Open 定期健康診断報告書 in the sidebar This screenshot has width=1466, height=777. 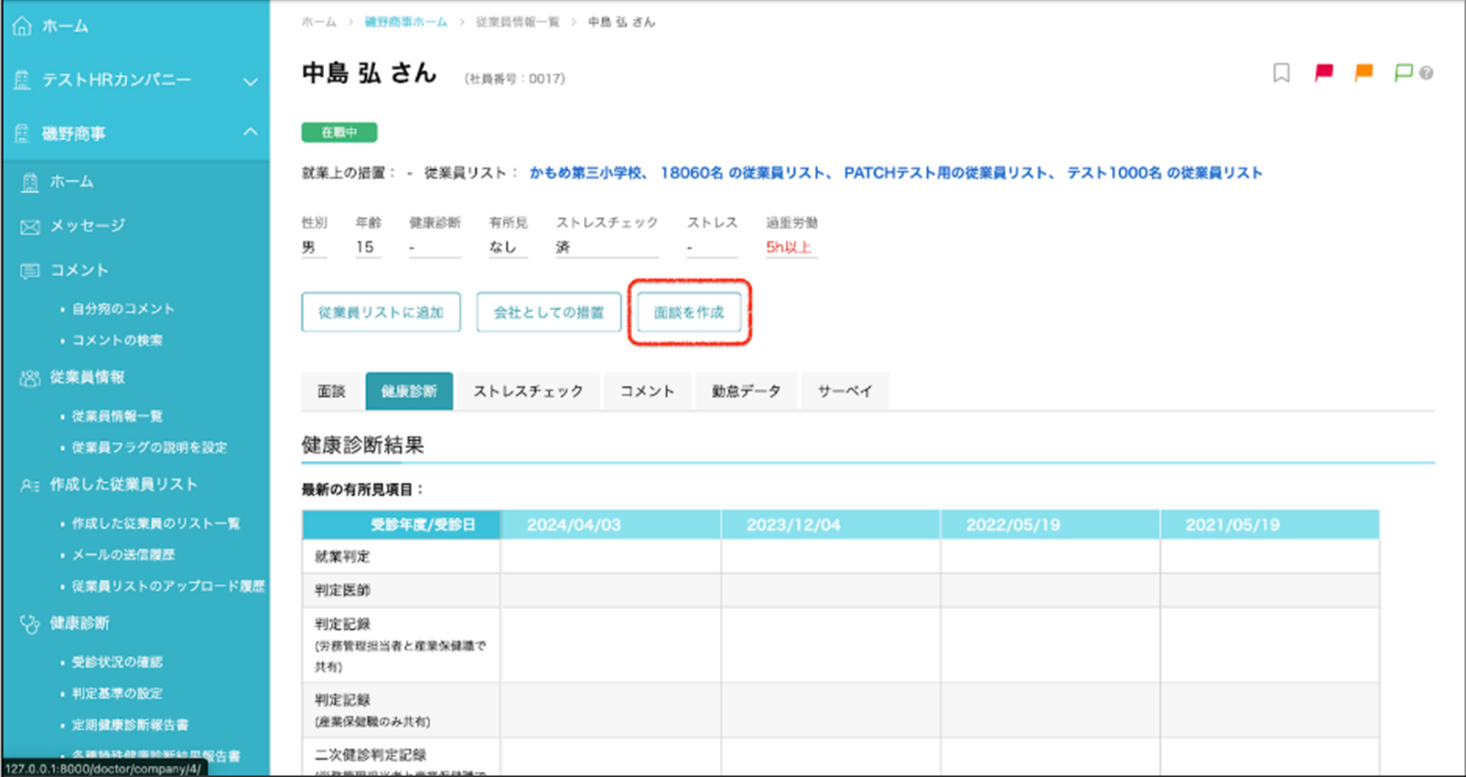pos(130,724)
